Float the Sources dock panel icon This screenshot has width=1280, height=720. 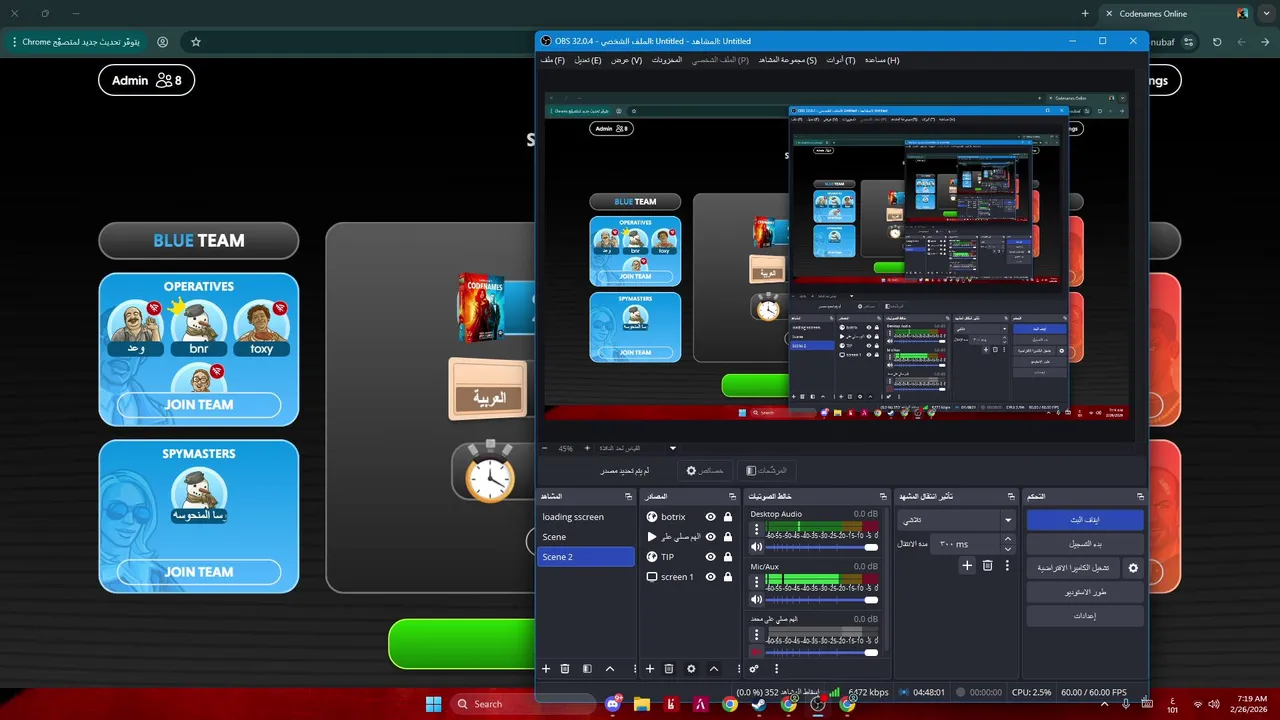[733, 496]
